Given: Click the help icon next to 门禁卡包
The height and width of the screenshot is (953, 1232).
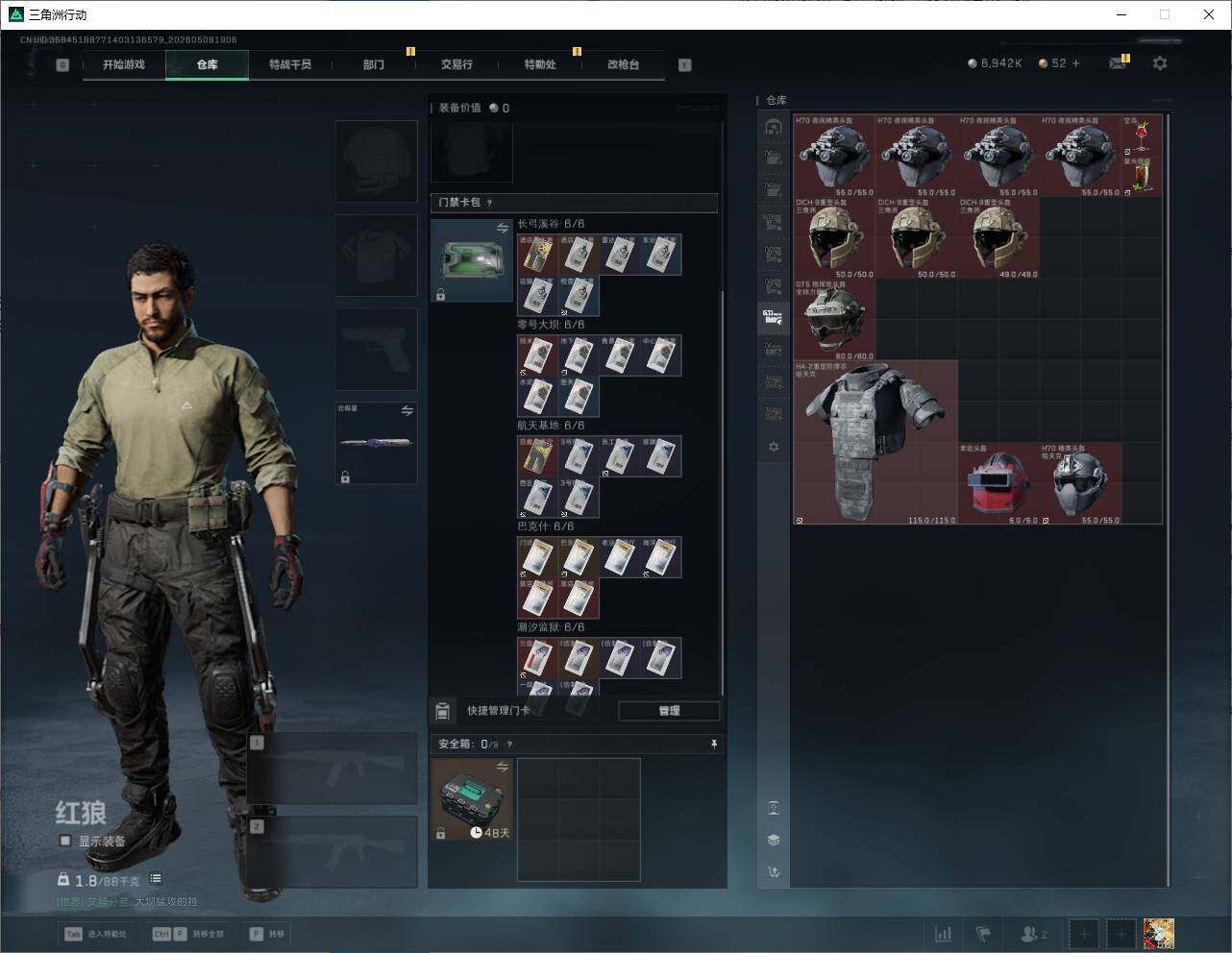Looking at the screenshot, I should pyautogui.click(x=490, y=203).
